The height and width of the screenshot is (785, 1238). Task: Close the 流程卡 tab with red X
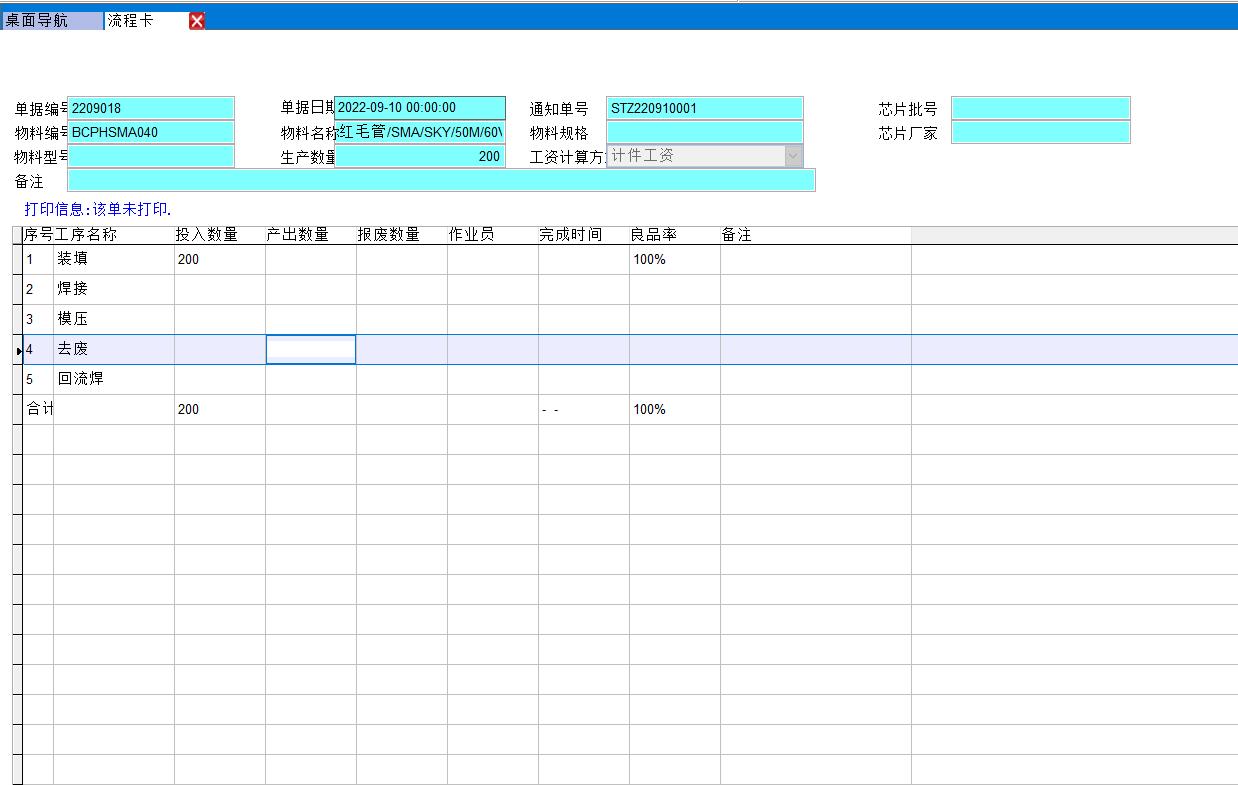click(x=197, y=21)
